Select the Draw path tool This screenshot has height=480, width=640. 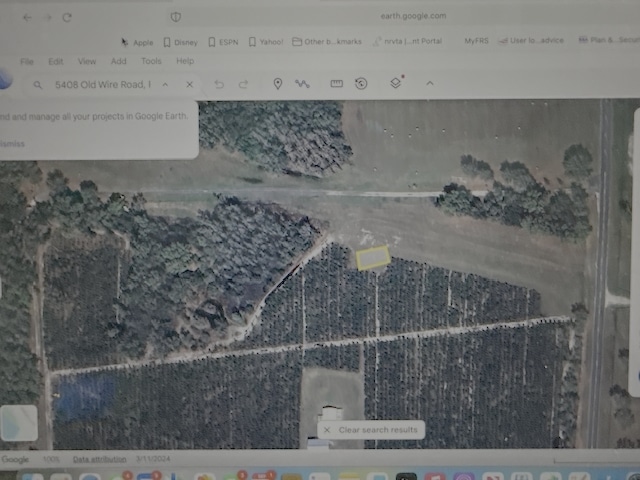[x=302, y=84]
